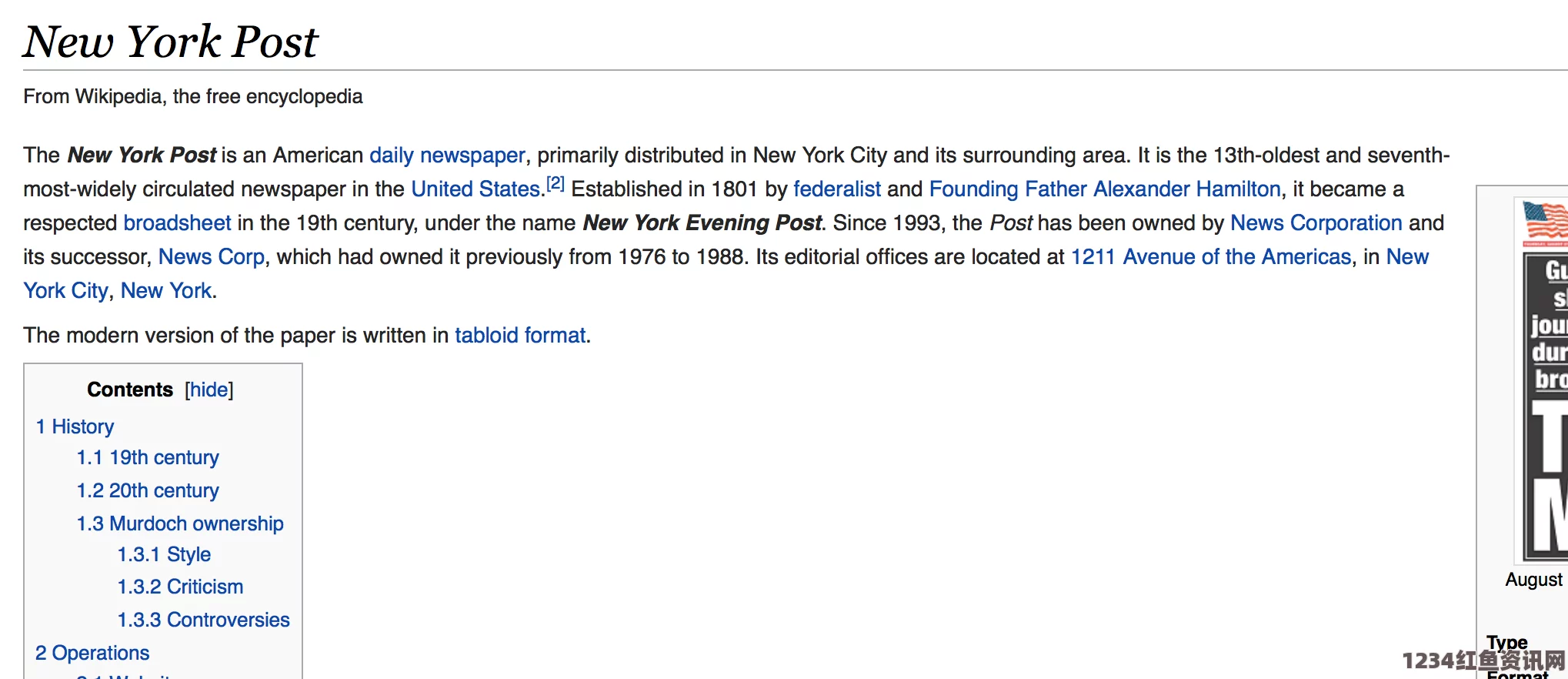Image resolution: width=1568 pixels, height=679 pixels.
Task: Open the New York state link
Action: point(166,291)
